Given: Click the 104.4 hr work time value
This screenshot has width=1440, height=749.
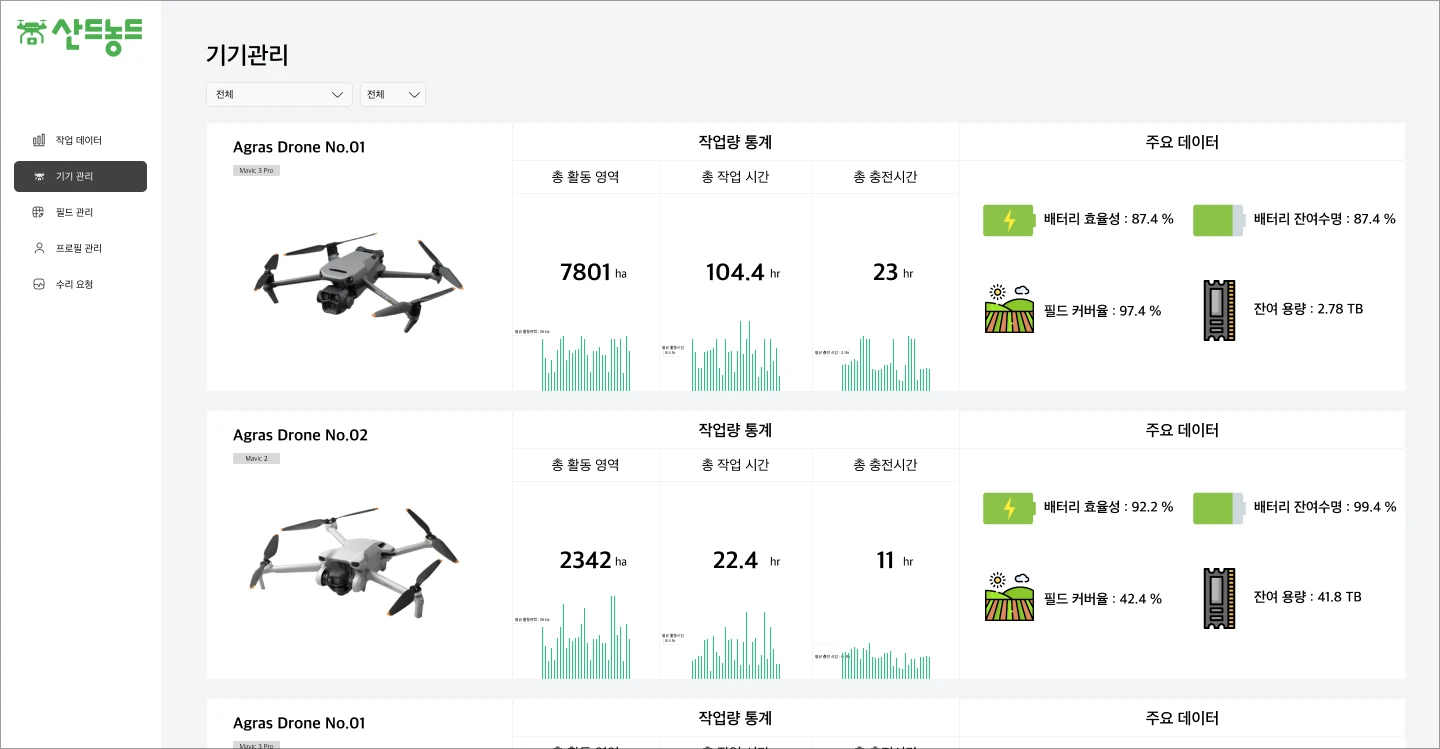Looking at the screenshot, I should point(743,272).
